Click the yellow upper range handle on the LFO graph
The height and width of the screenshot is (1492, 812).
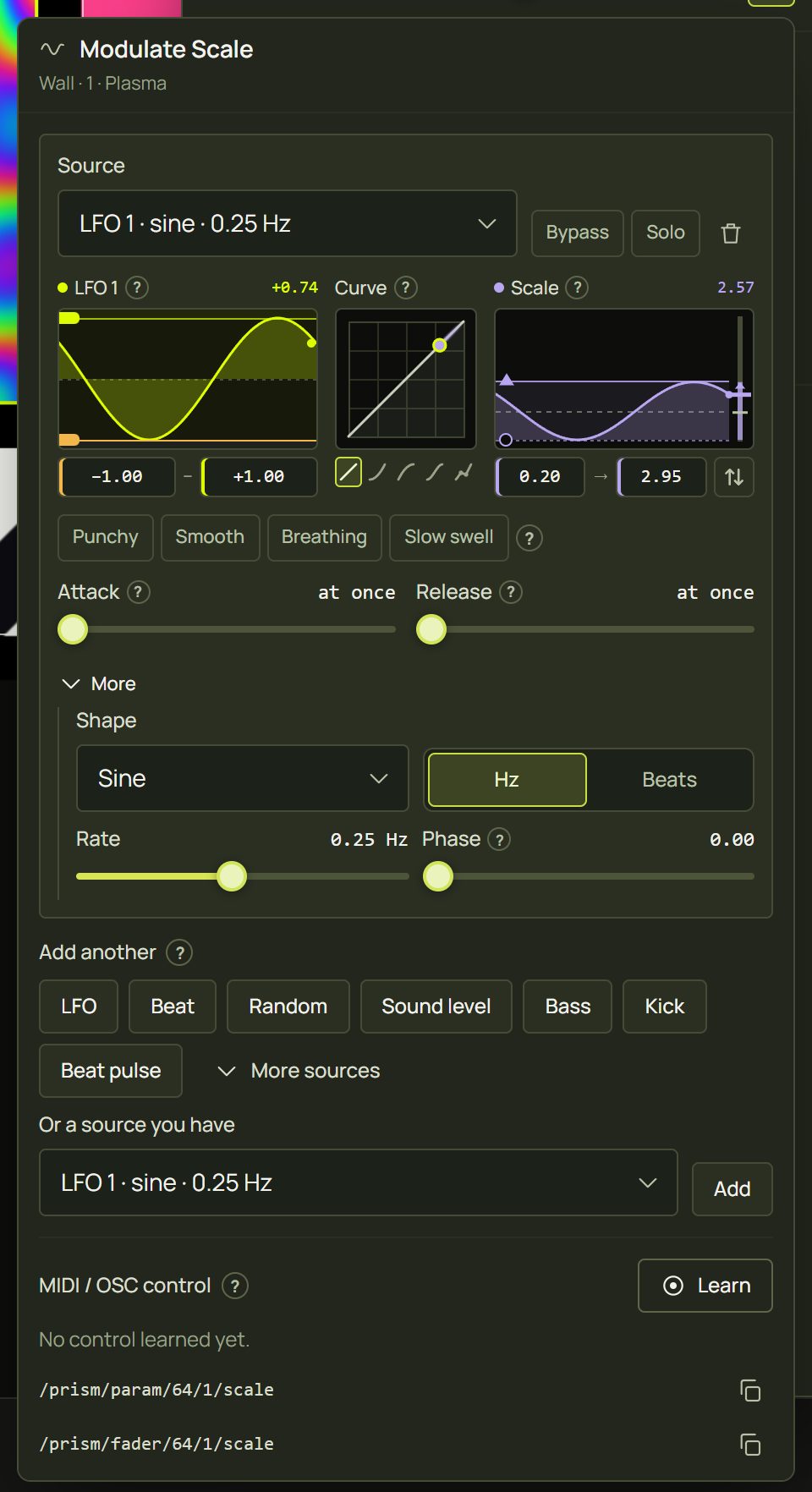point(69,318)
